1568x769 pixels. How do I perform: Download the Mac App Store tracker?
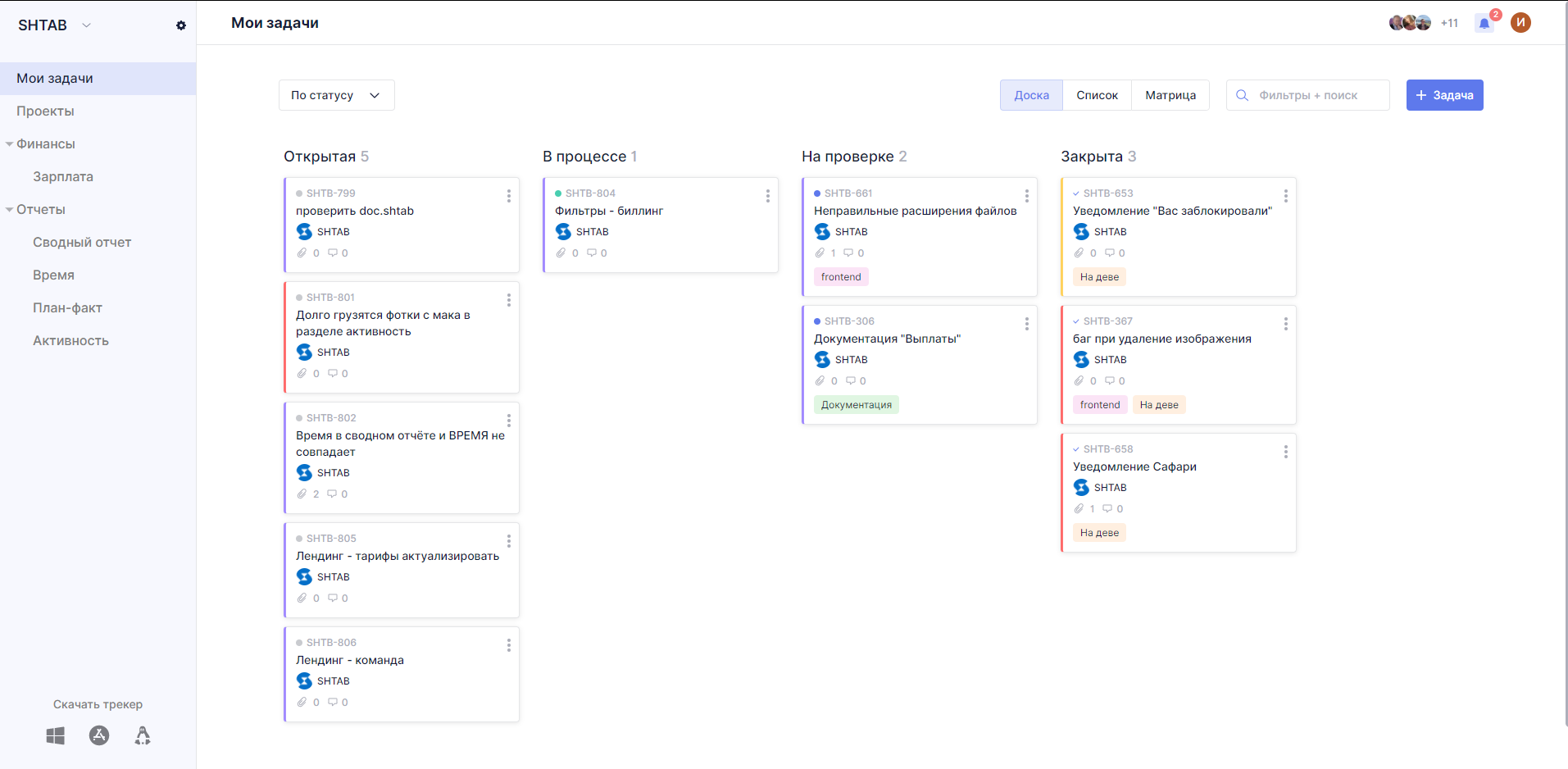tap(99, 735)
